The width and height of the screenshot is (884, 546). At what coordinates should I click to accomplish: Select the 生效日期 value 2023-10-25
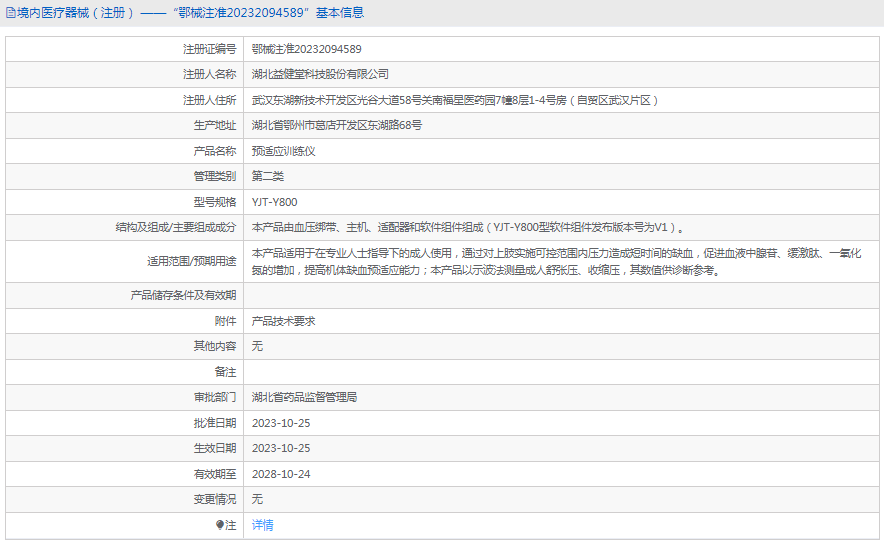pos(281,448)
